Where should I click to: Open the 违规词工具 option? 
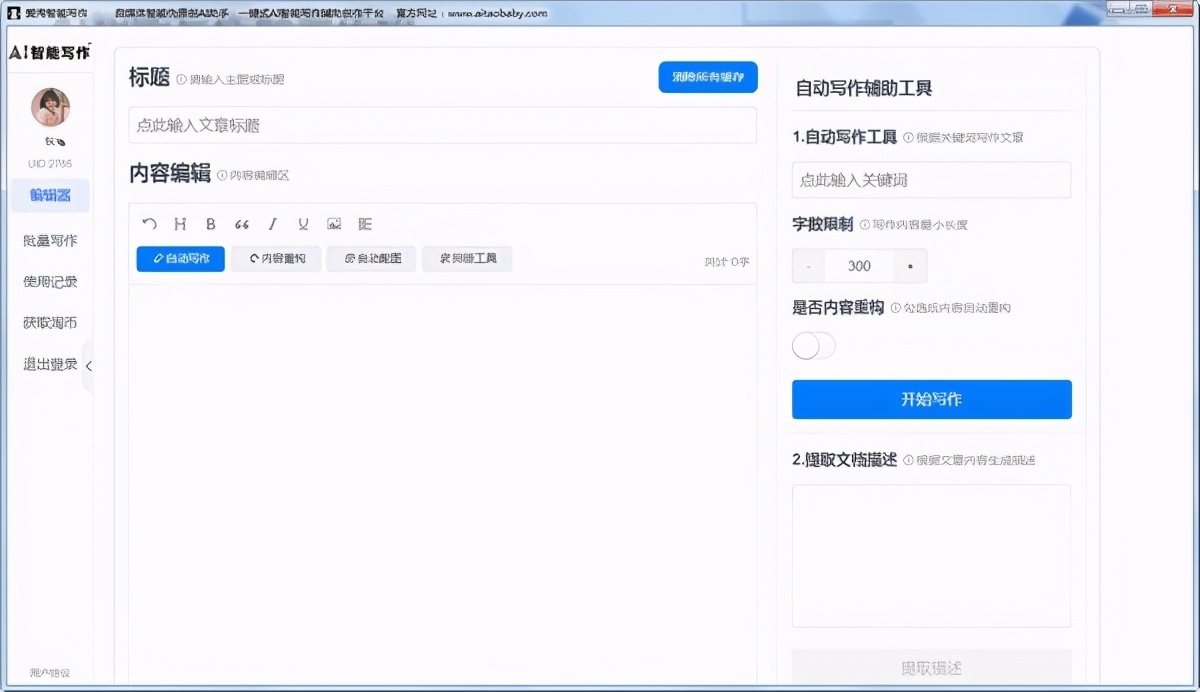tap(467, 258)
